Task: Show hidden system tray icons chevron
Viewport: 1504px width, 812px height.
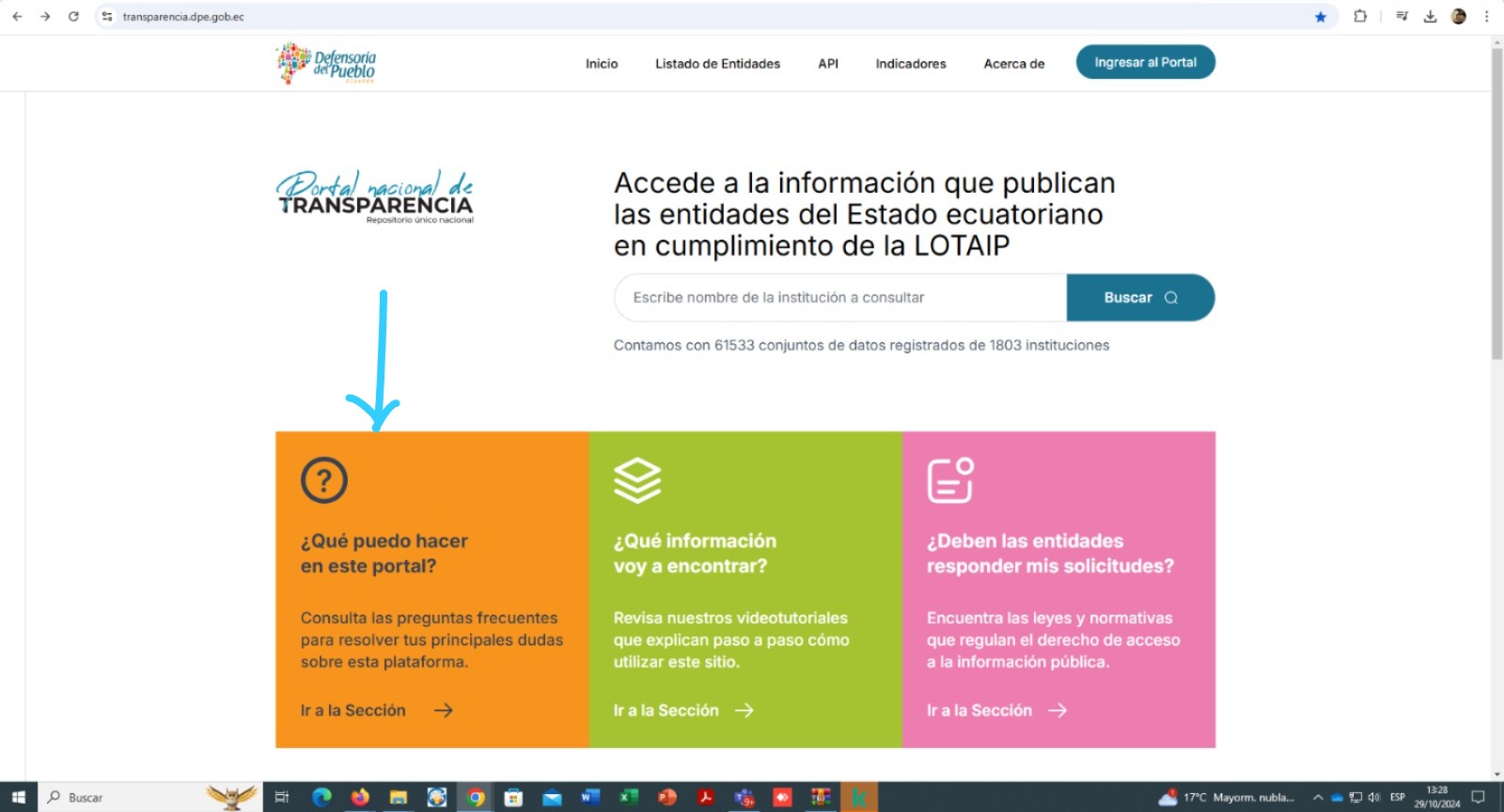Action: click(x=1318, y=797)
